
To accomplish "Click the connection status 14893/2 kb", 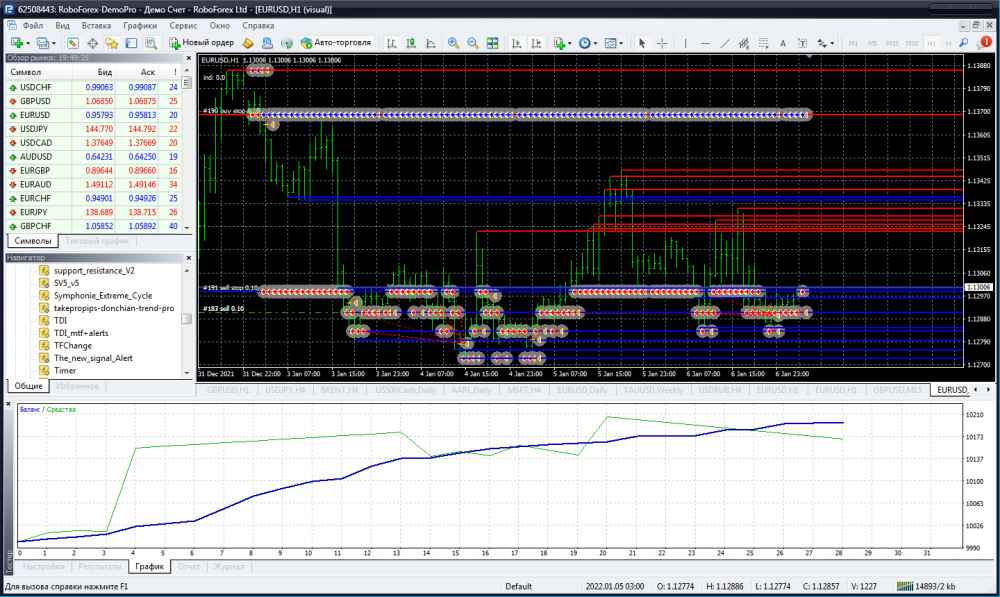I will [x=926, y=586].
